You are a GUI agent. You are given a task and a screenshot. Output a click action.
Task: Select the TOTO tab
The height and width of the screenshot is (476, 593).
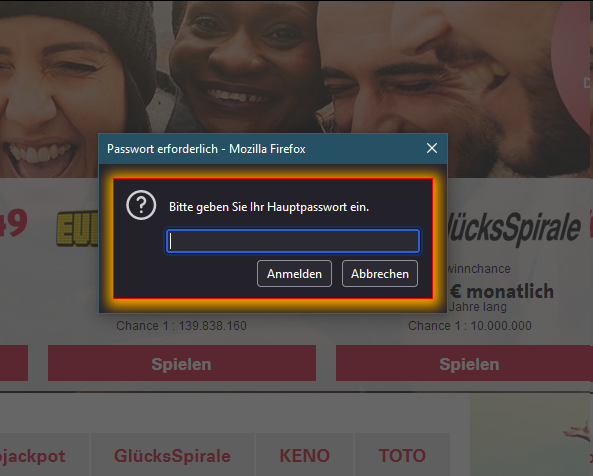tap(402, 455)
